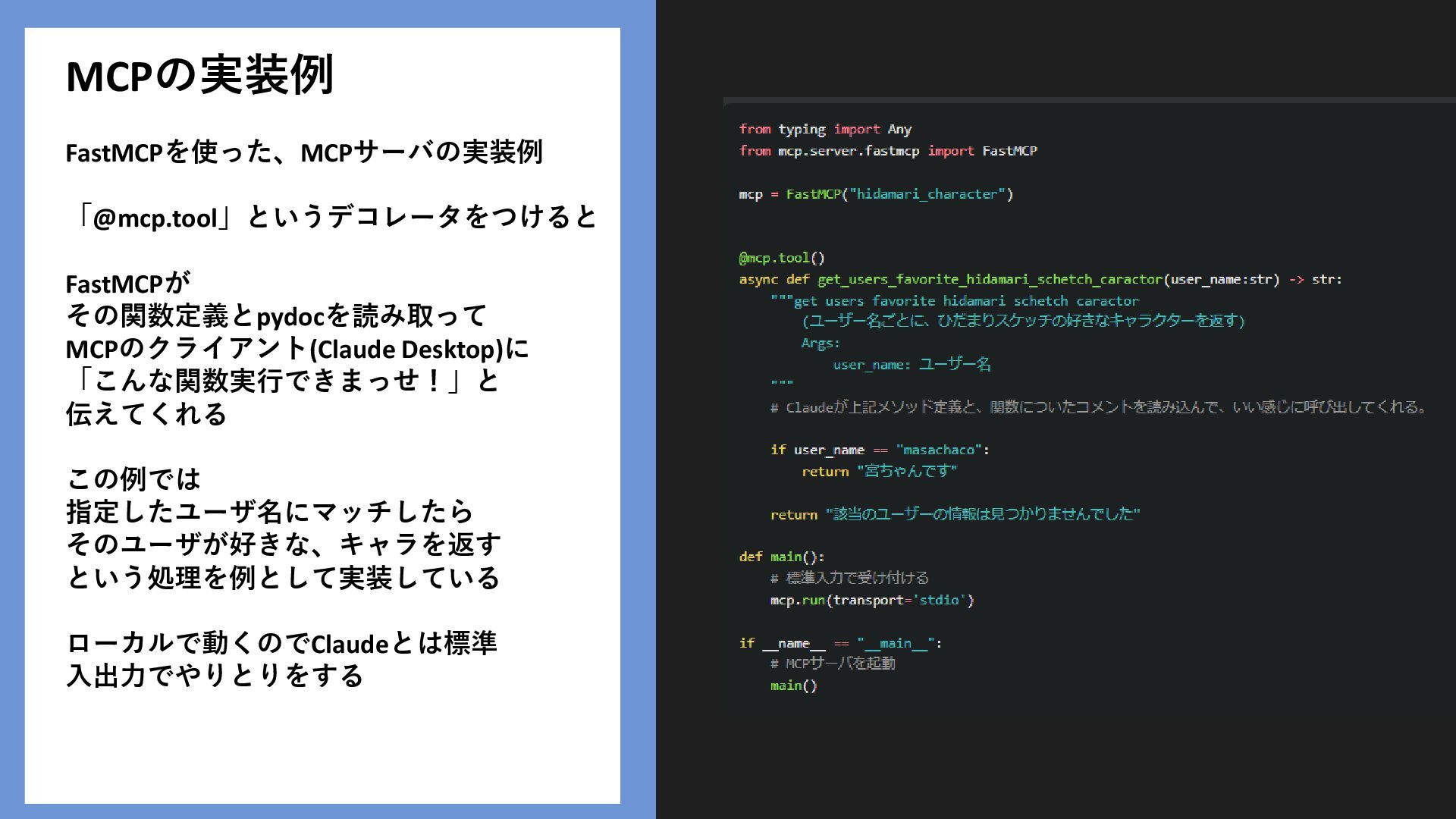The width and height of the screenshot is (1456, 819).
Task: Click the code line importing FastMCP
Action: point(888,151)
